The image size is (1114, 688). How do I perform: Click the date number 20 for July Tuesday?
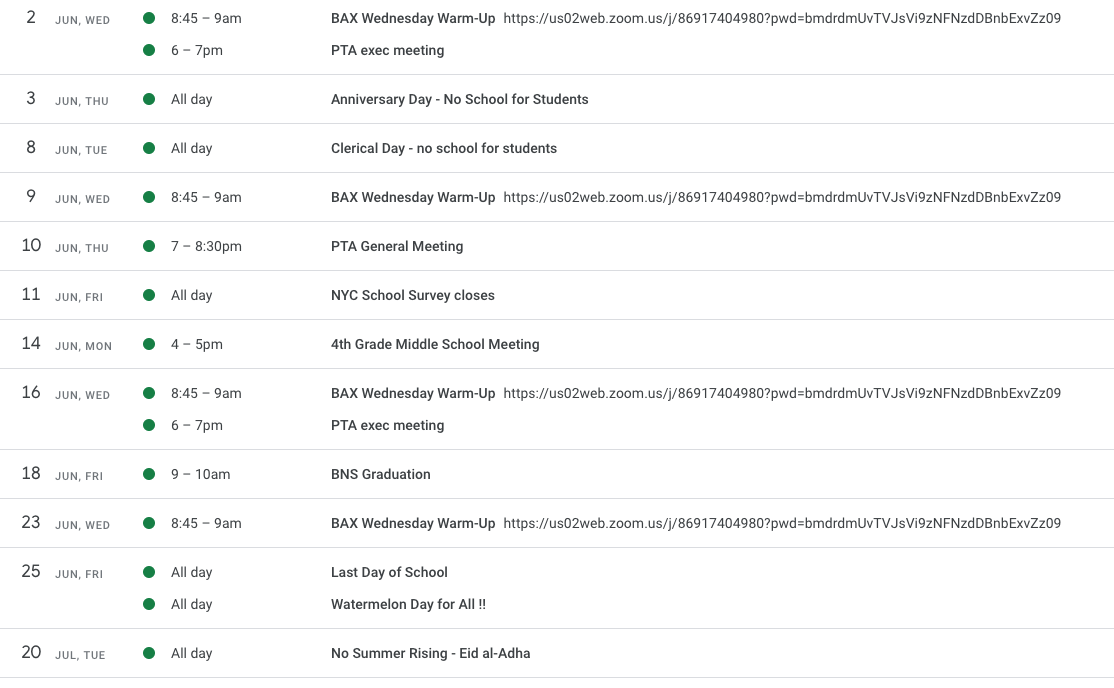click(31, 652)
